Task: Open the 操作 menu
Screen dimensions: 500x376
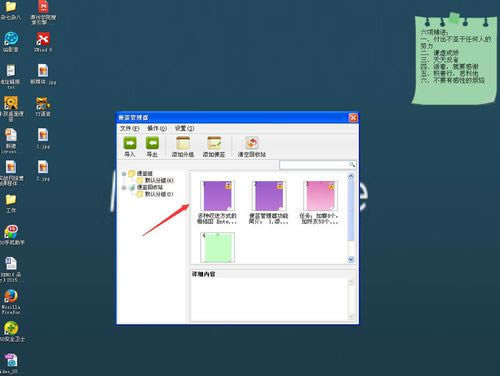Action: click(x=157, y=128)
